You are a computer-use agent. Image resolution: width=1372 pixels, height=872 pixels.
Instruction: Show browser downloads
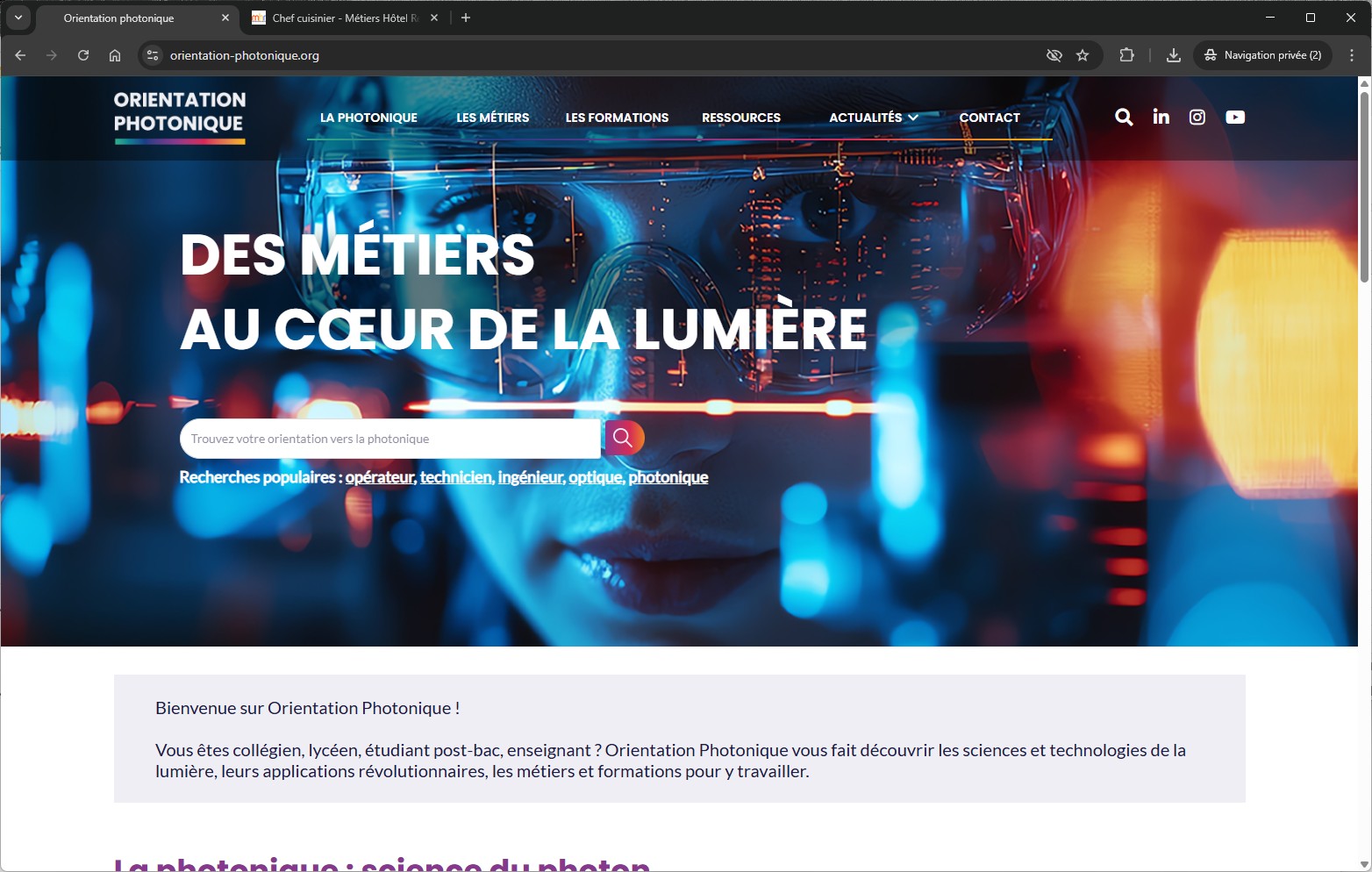point(1173,55)
